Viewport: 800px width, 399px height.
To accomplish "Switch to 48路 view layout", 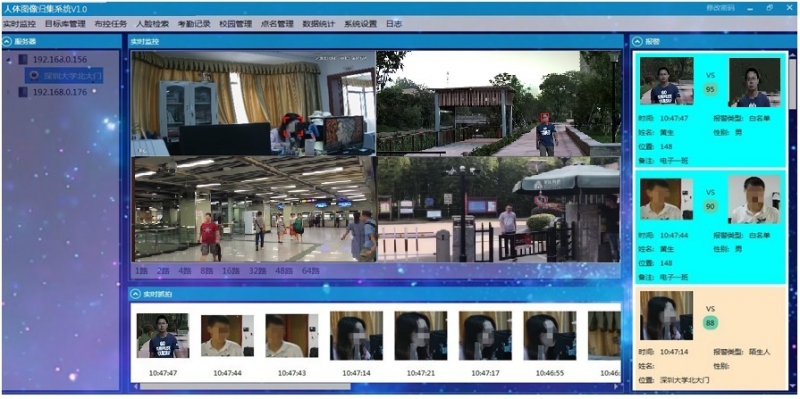I will [x=284, y=270].
